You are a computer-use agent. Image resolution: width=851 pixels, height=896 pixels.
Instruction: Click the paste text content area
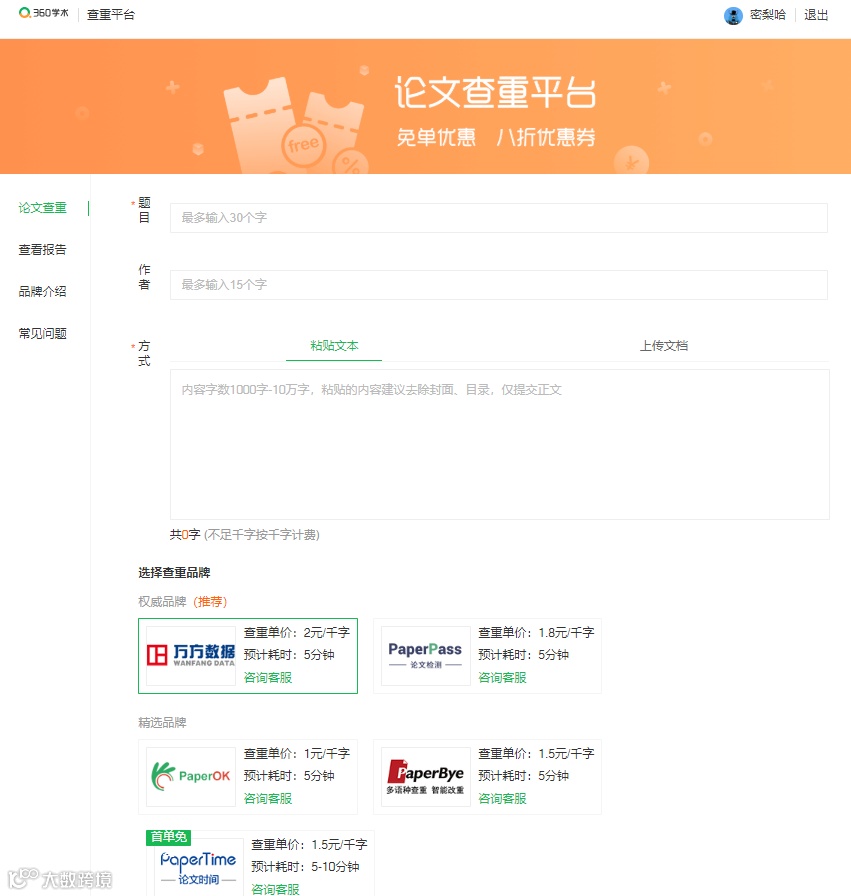pos(500,445)
